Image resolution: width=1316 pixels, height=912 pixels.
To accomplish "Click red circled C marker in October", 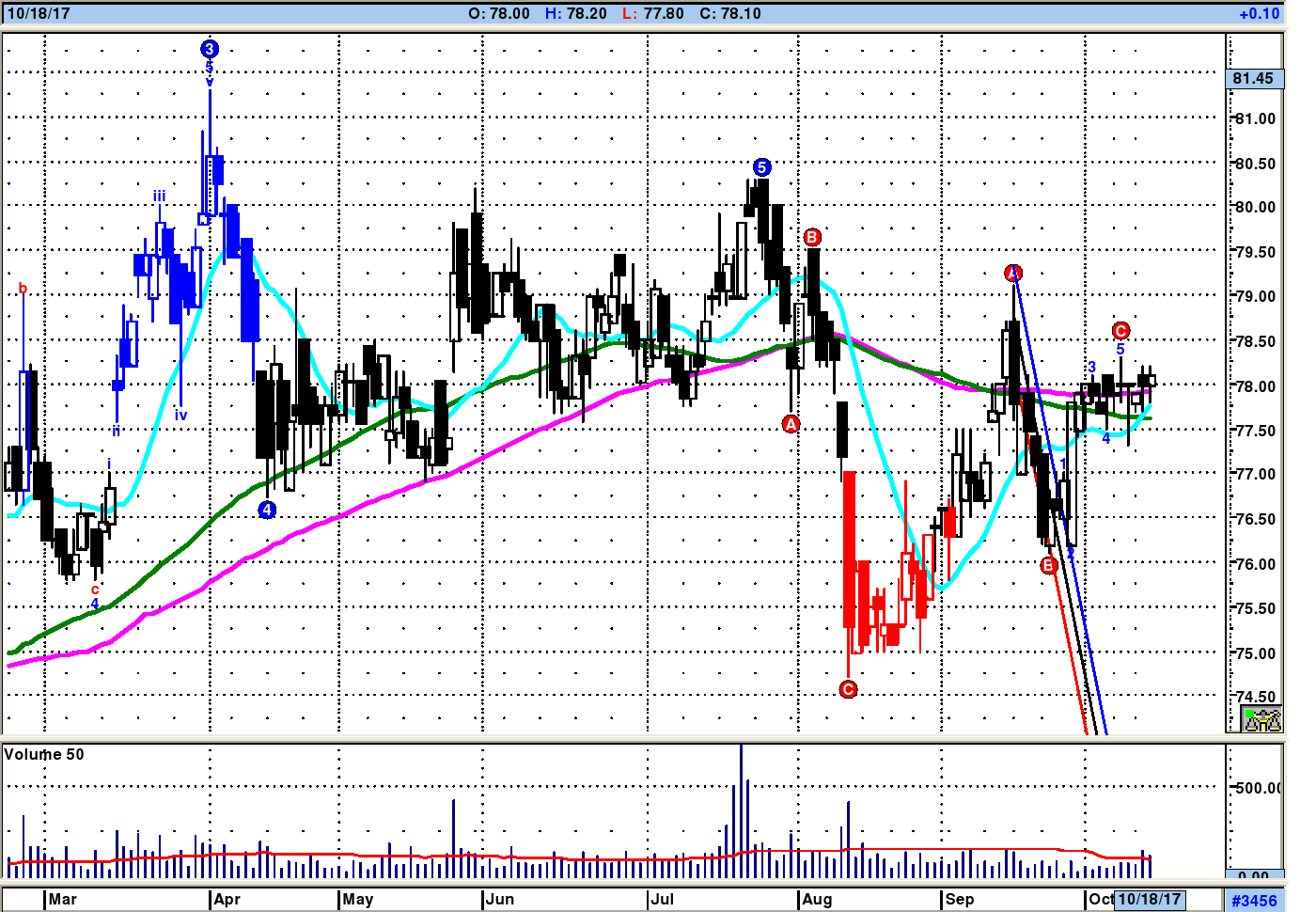I will pos(1120,330).
